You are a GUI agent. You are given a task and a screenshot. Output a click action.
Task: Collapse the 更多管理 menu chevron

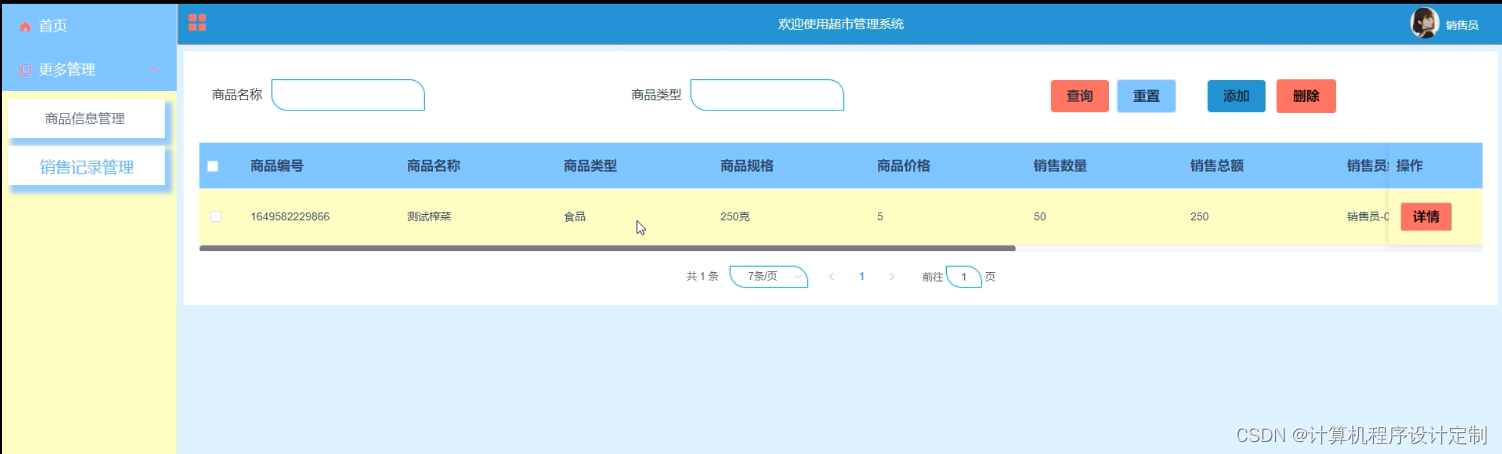coord(154,70)
